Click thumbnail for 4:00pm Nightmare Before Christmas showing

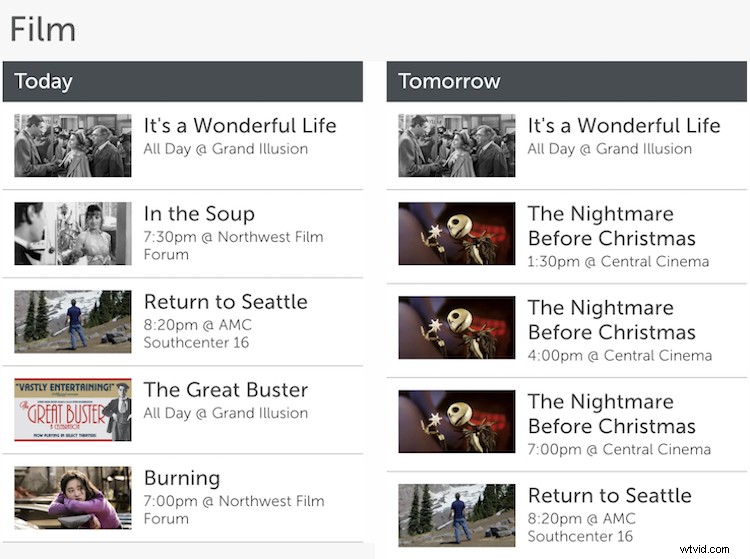(456, 328)
